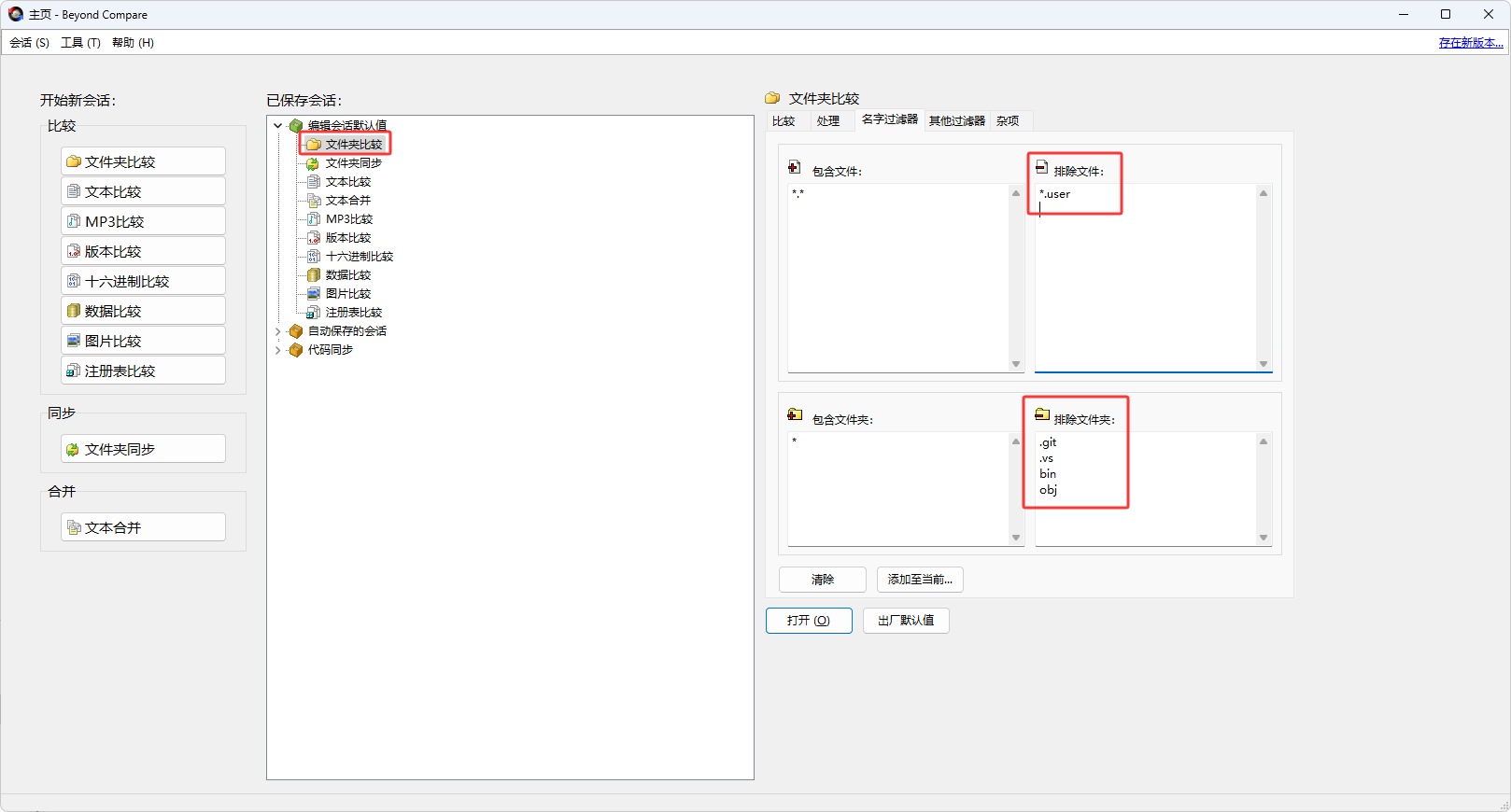This screenshot has height=812, width=1511.
Task: Click 排除文件 scrollbar up arrow
Action: coord(1264,193)
